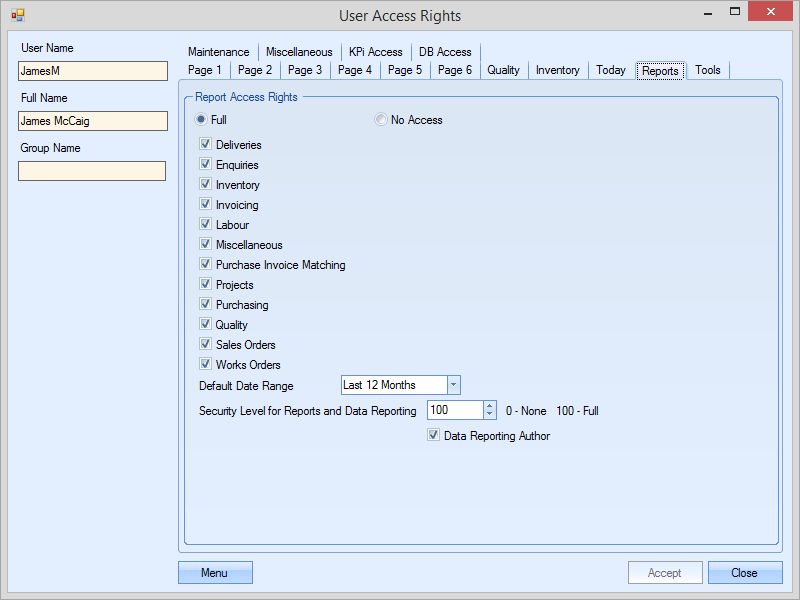Focus the Group Name text box

92,171
